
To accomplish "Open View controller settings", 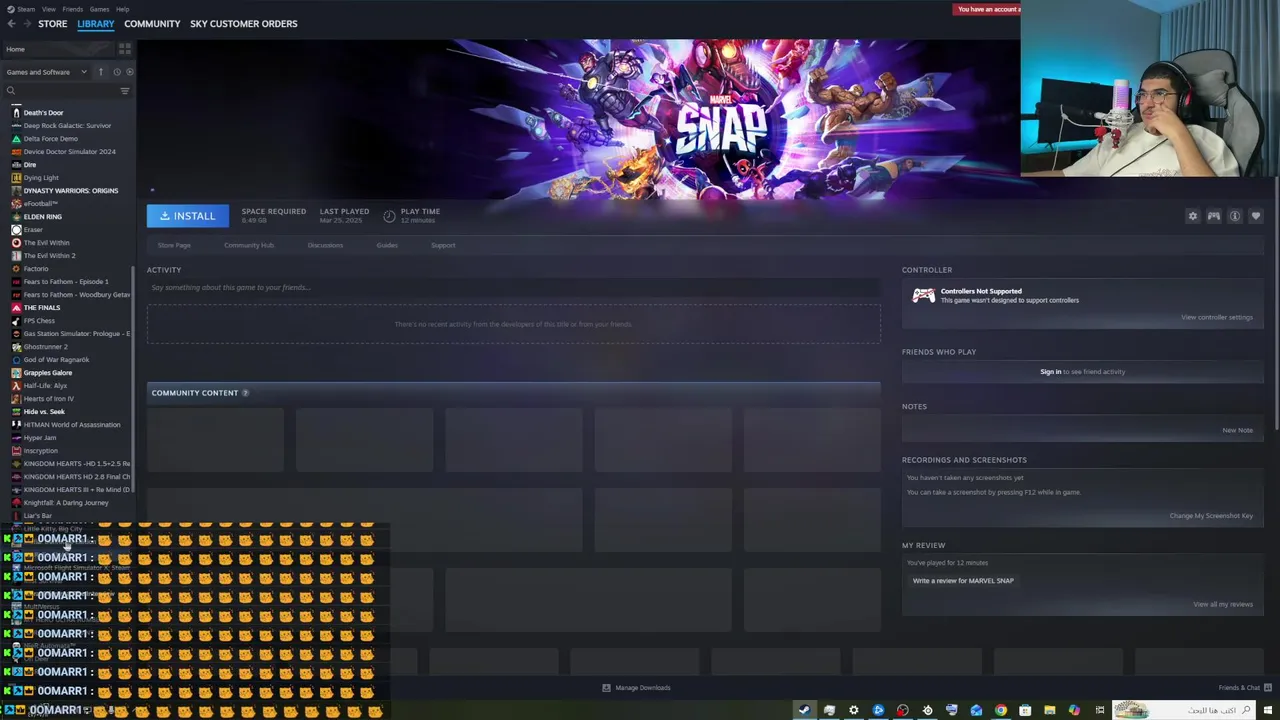I will [1216, 318].
